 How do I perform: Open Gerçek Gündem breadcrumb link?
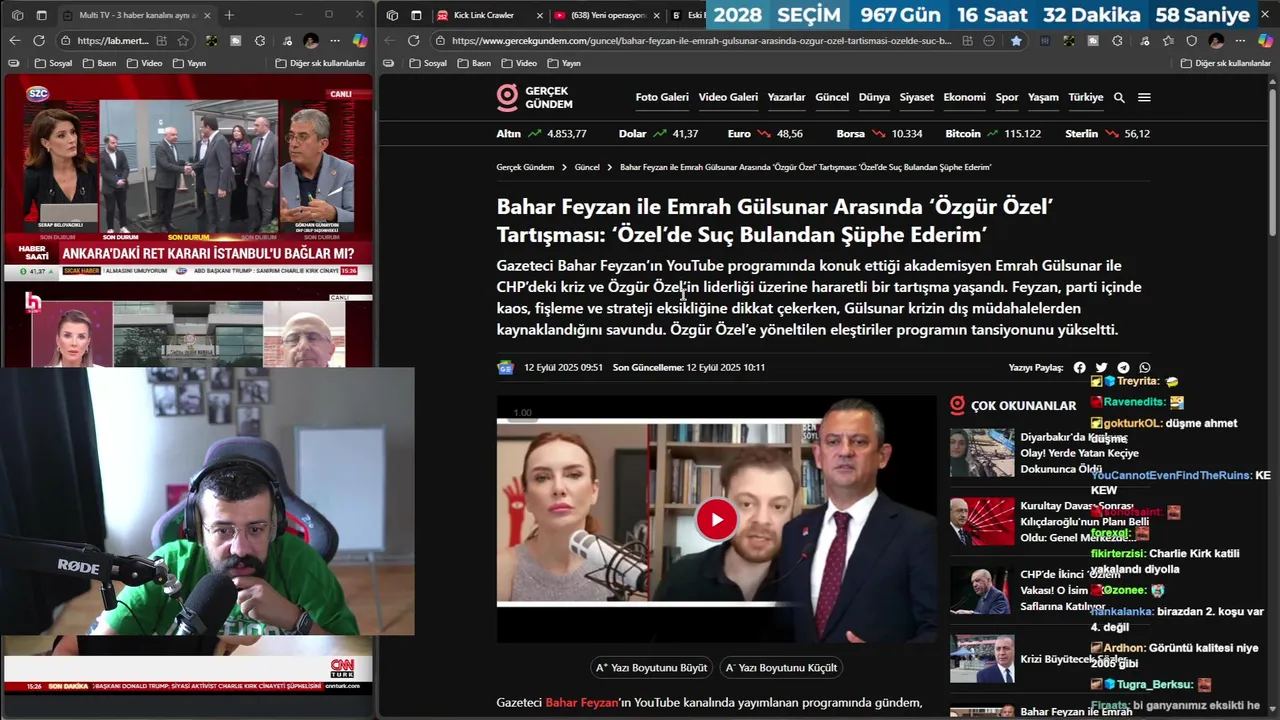coord(525,167)
